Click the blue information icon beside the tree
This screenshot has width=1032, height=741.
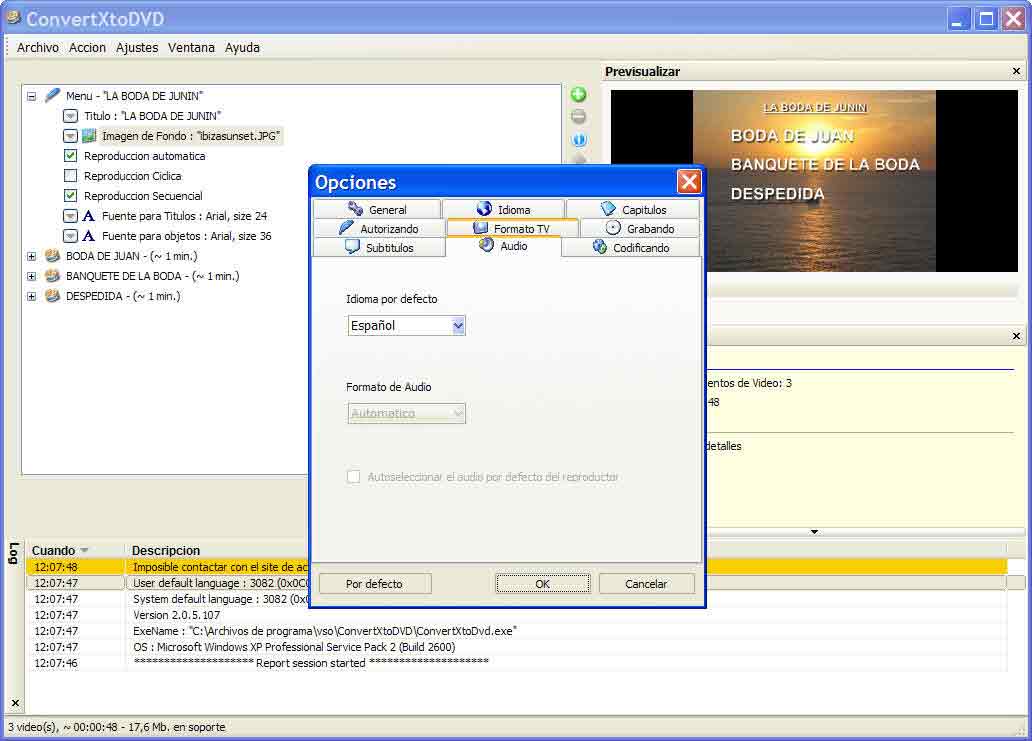coord(579,140)
